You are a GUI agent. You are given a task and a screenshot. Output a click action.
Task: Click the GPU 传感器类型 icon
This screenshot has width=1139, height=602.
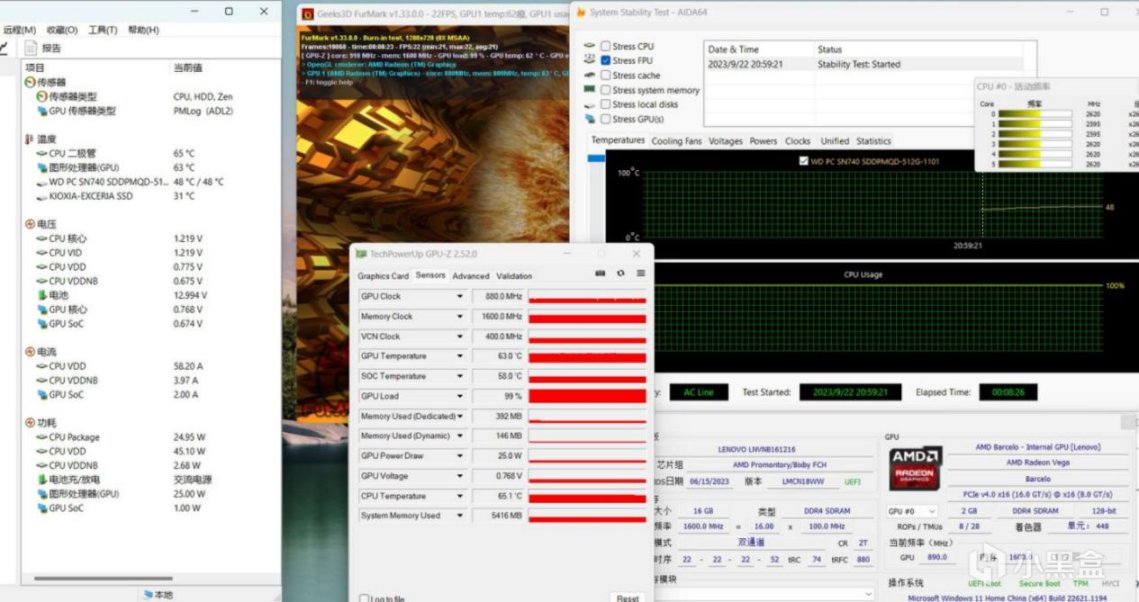coord(42,110)
